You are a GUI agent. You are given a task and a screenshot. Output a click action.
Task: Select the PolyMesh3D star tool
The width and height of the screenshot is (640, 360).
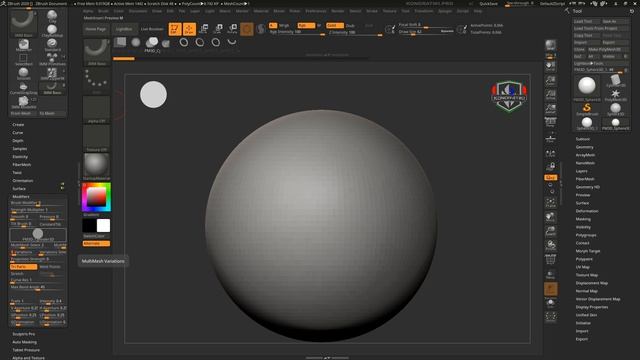tap(616, 95)
